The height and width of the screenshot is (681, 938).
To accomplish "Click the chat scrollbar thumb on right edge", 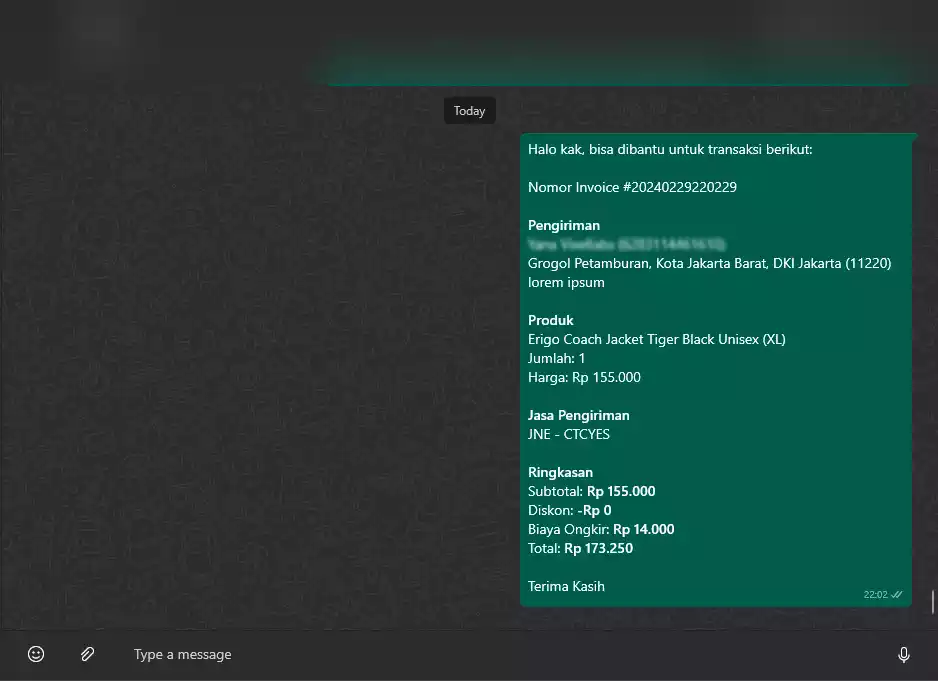I will pos(933,602).
